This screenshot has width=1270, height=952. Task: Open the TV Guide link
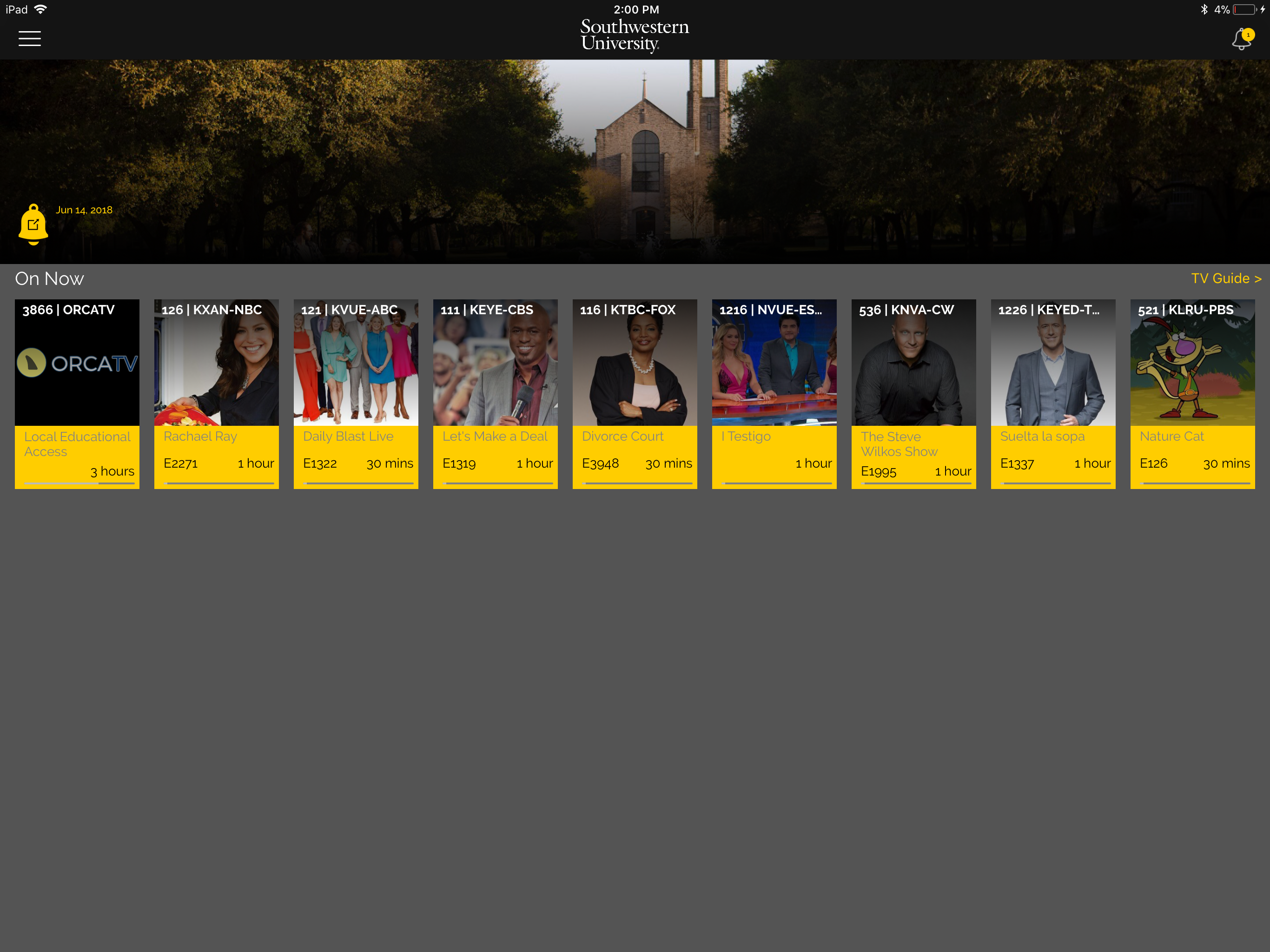(1226, 278)
